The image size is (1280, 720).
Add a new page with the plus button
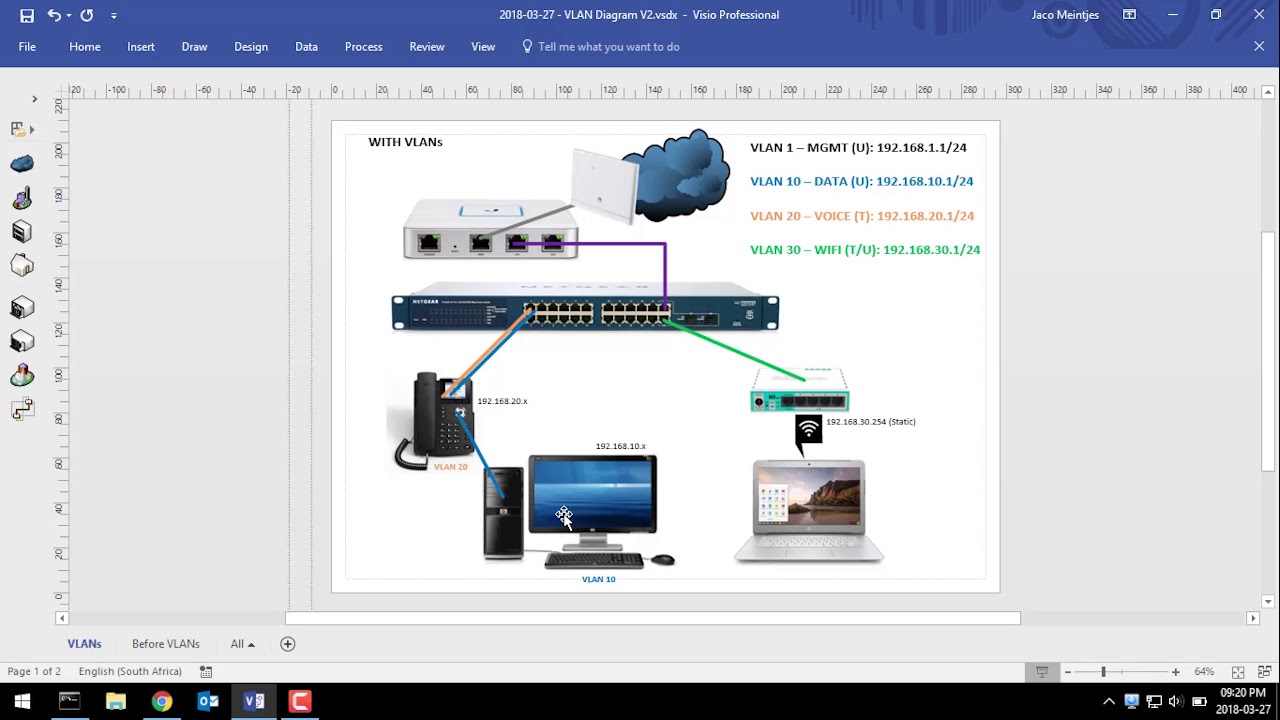click(x=288, y=644)
